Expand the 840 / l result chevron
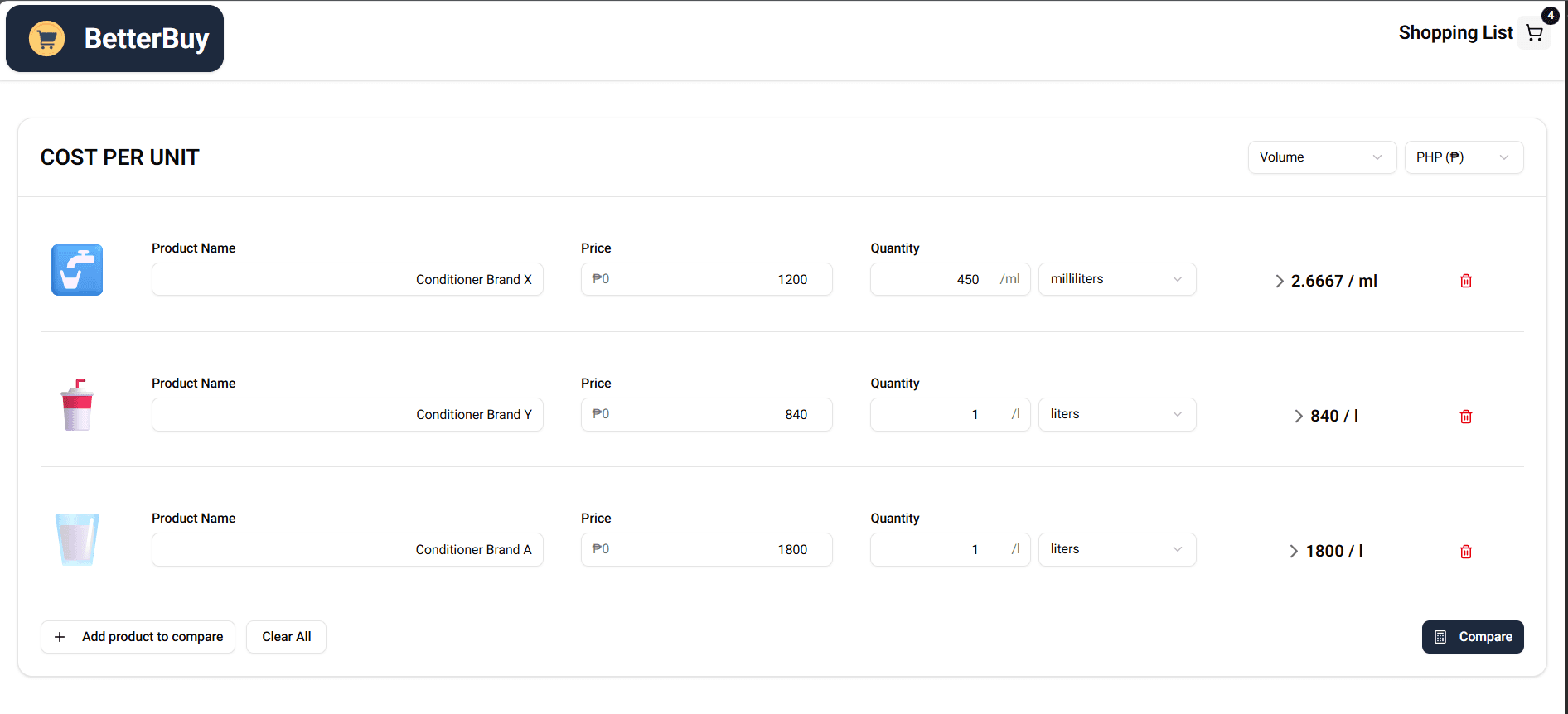 1299,417
